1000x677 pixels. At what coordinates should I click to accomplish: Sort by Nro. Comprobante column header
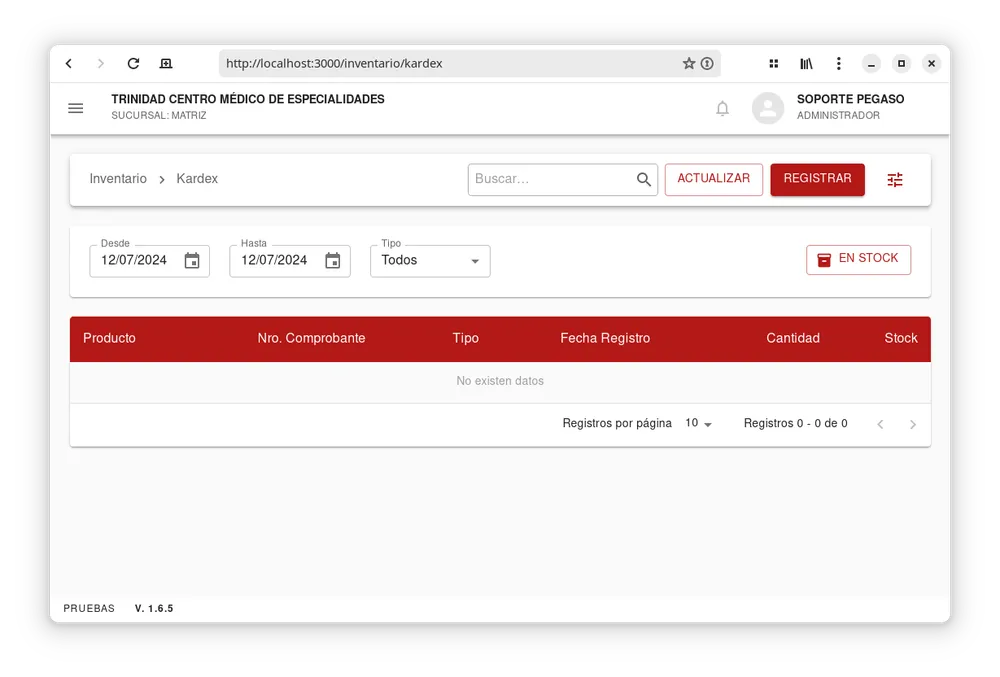[311, 338]
